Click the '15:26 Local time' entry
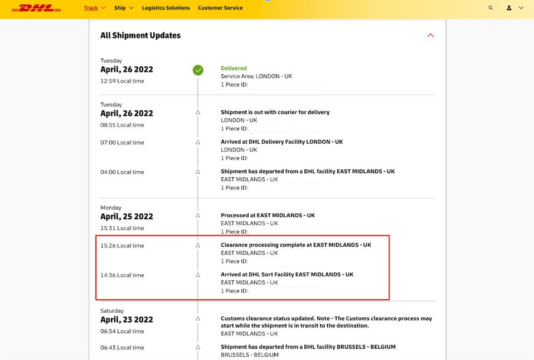 click(122, 246)
